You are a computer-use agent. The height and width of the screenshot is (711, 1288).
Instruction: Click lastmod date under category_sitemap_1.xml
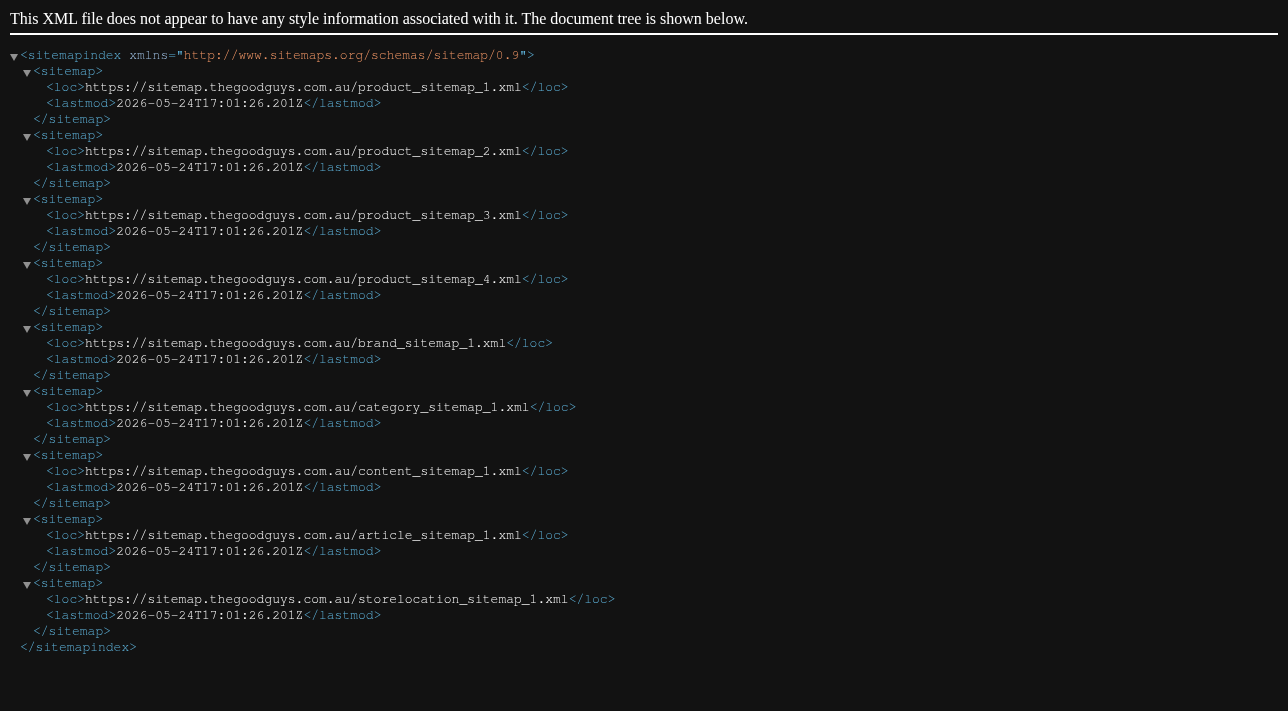(209, 424)
